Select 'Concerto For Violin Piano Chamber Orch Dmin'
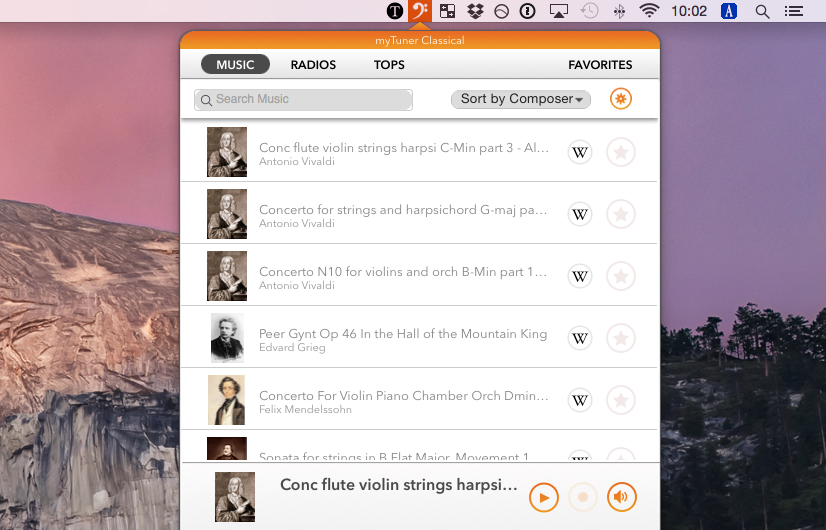Screen dimensions: 826x530 coord(419,399)
